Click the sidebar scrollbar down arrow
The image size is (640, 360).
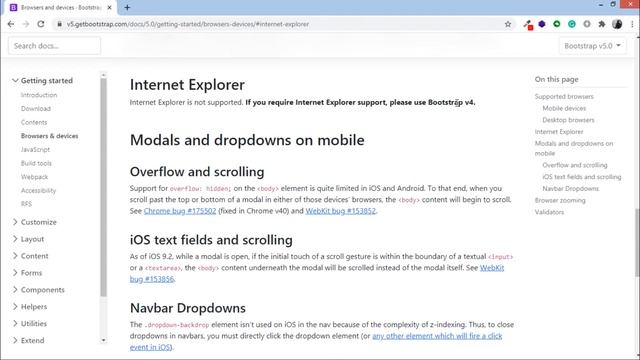pos(103,340)
